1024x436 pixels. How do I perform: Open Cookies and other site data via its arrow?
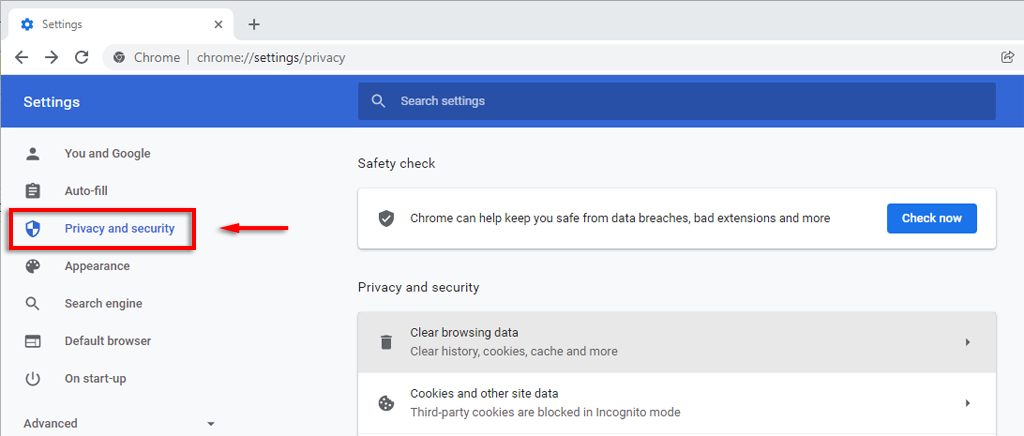967,403
